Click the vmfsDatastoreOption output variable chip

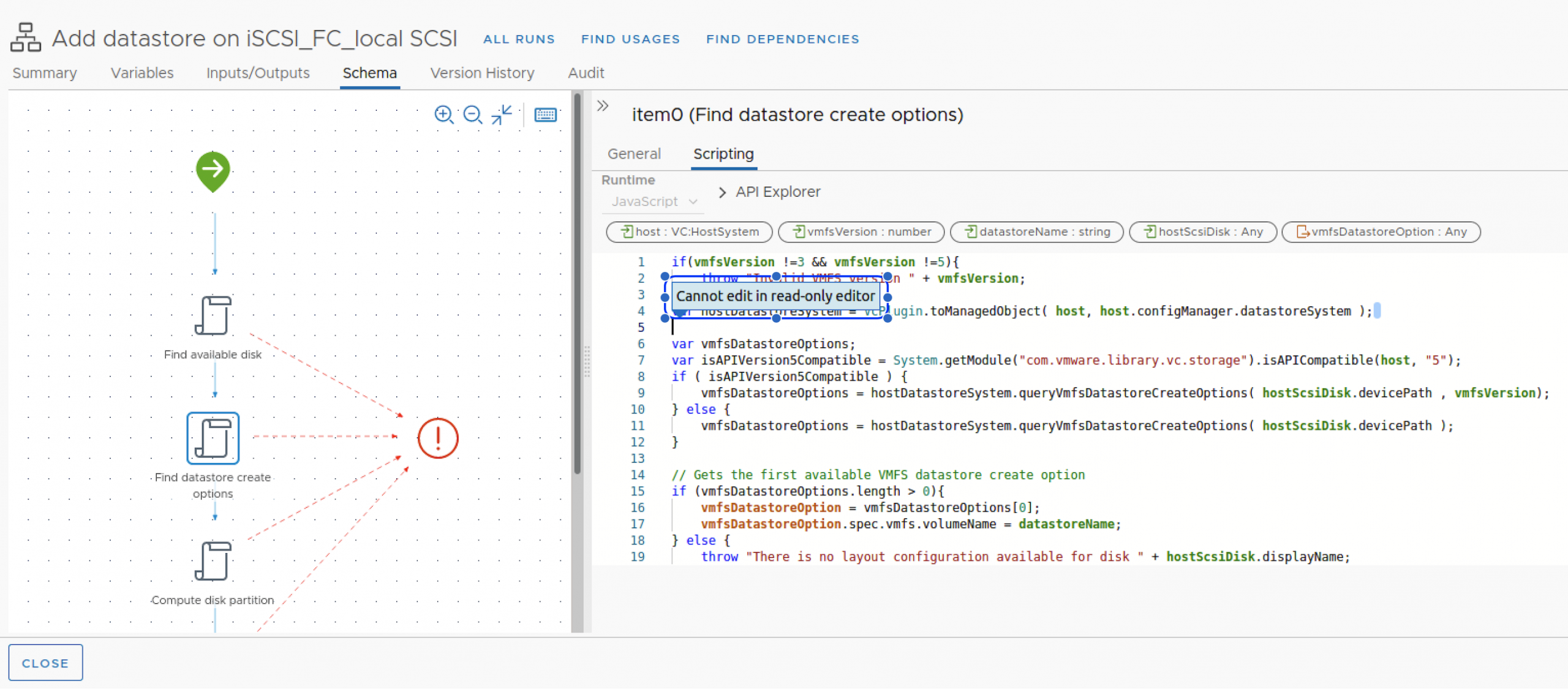1381,232
